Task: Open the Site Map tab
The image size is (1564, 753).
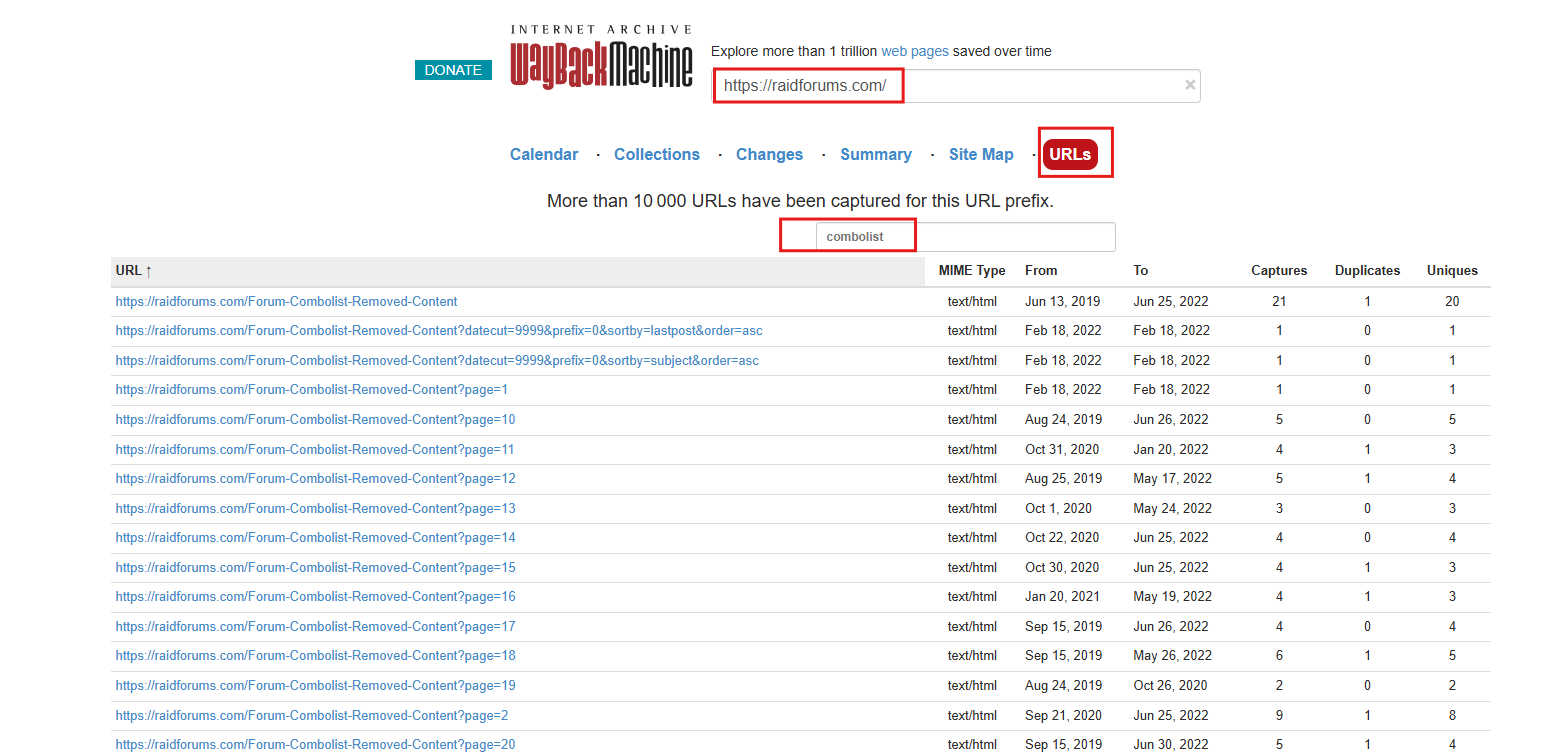Action: [x=981, y=154]
